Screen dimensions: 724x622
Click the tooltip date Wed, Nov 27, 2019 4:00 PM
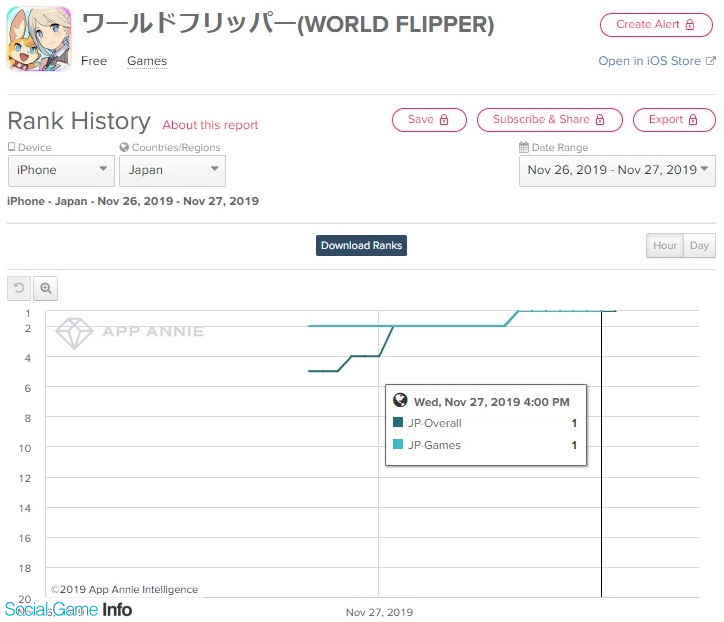click(x=491, y=402)
